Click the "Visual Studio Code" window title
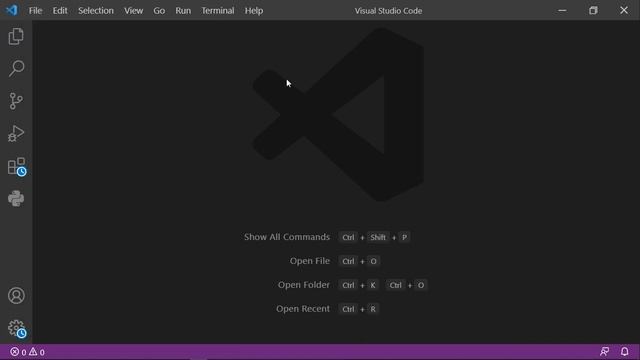 (388, 11)
